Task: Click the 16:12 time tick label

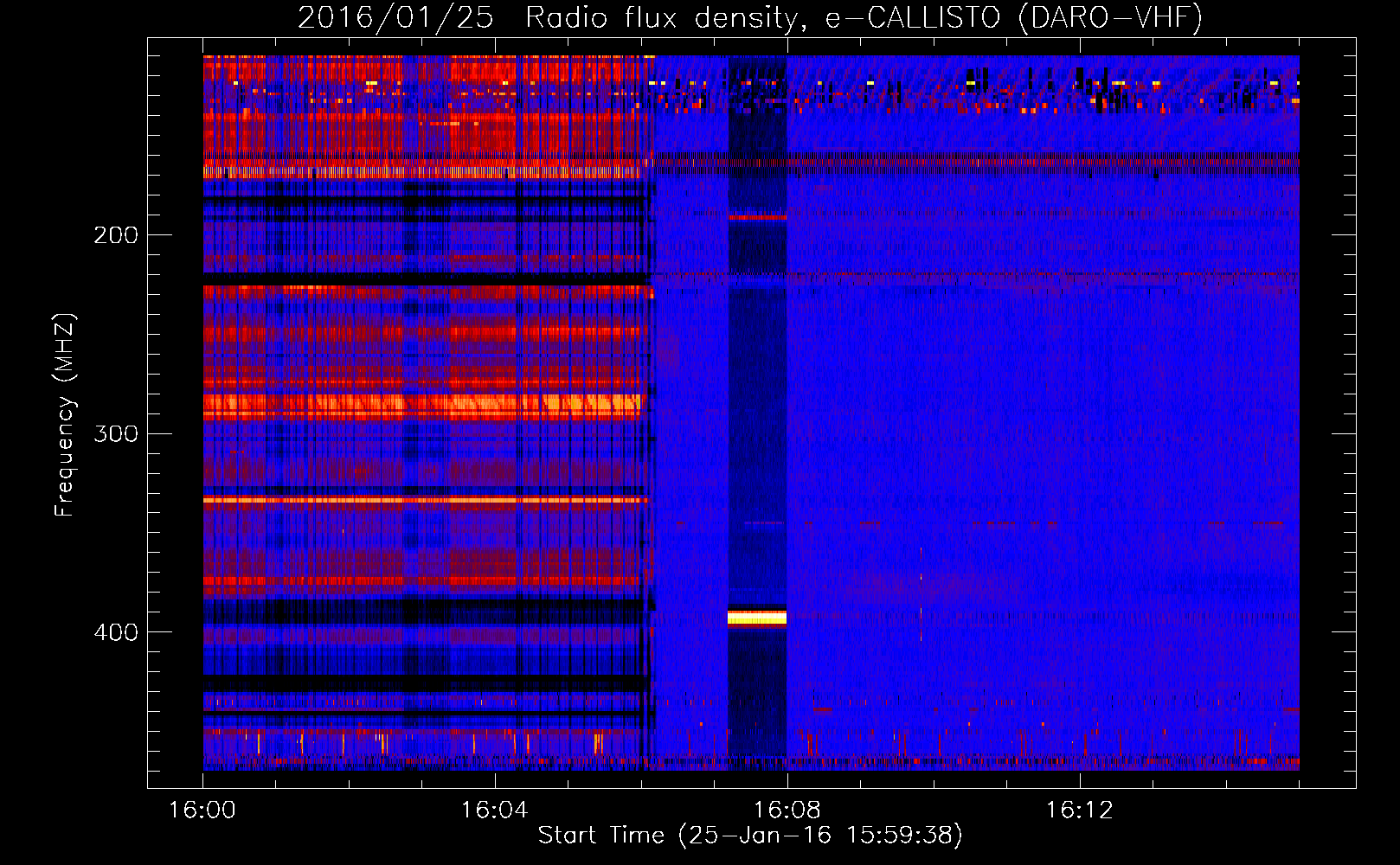Action: click(1079, 810)
